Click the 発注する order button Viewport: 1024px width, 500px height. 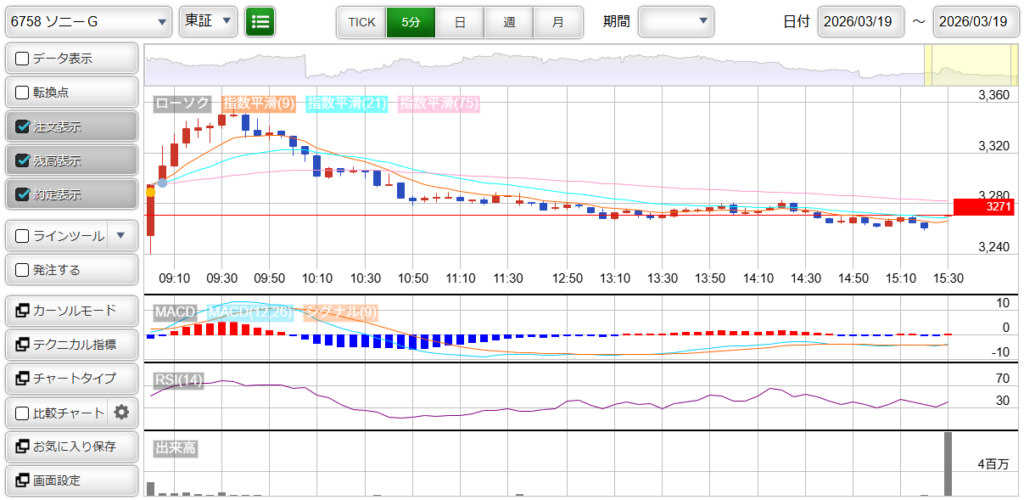[x=70, y=270]
